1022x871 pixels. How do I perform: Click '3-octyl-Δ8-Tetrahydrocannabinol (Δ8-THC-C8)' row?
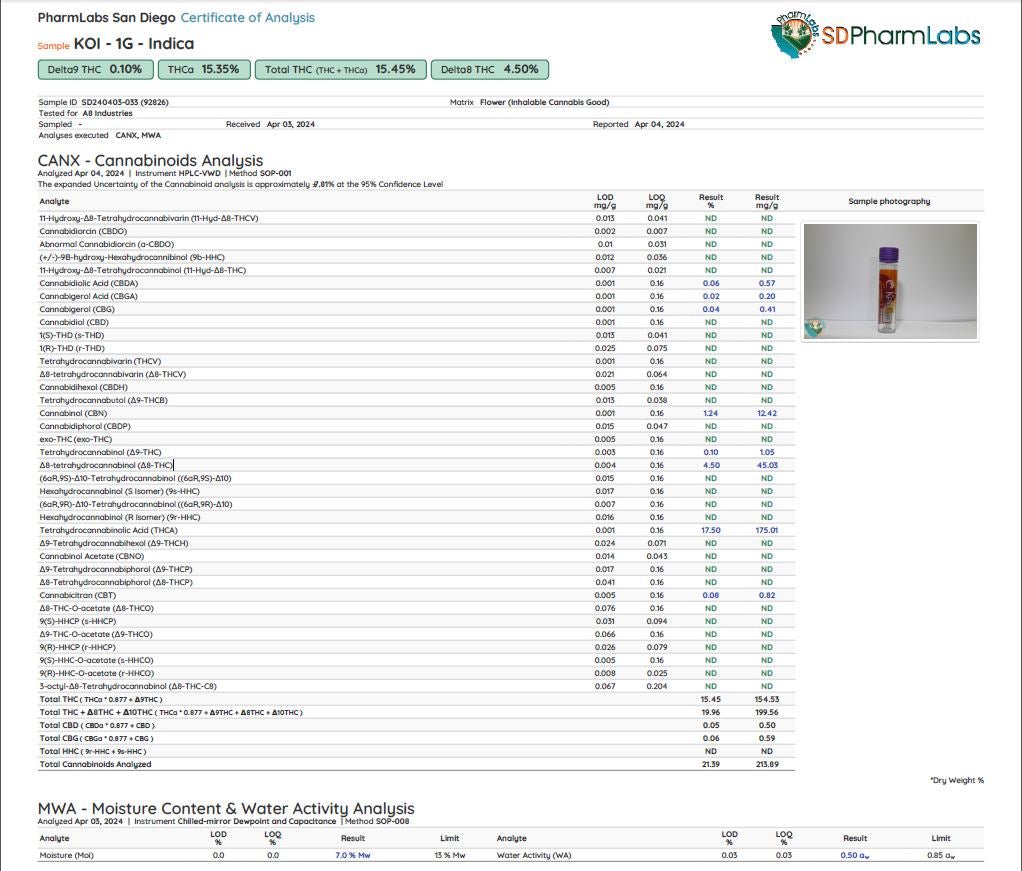pos(416,686)
